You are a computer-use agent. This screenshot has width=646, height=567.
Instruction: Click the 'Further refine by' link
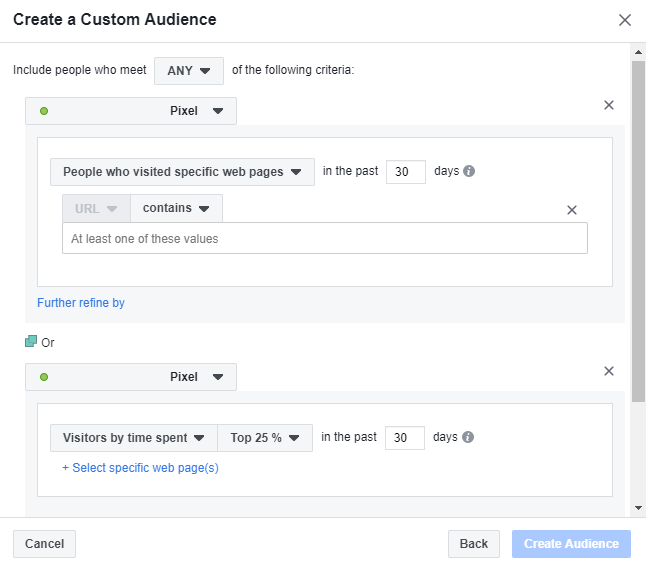(81, 303)
